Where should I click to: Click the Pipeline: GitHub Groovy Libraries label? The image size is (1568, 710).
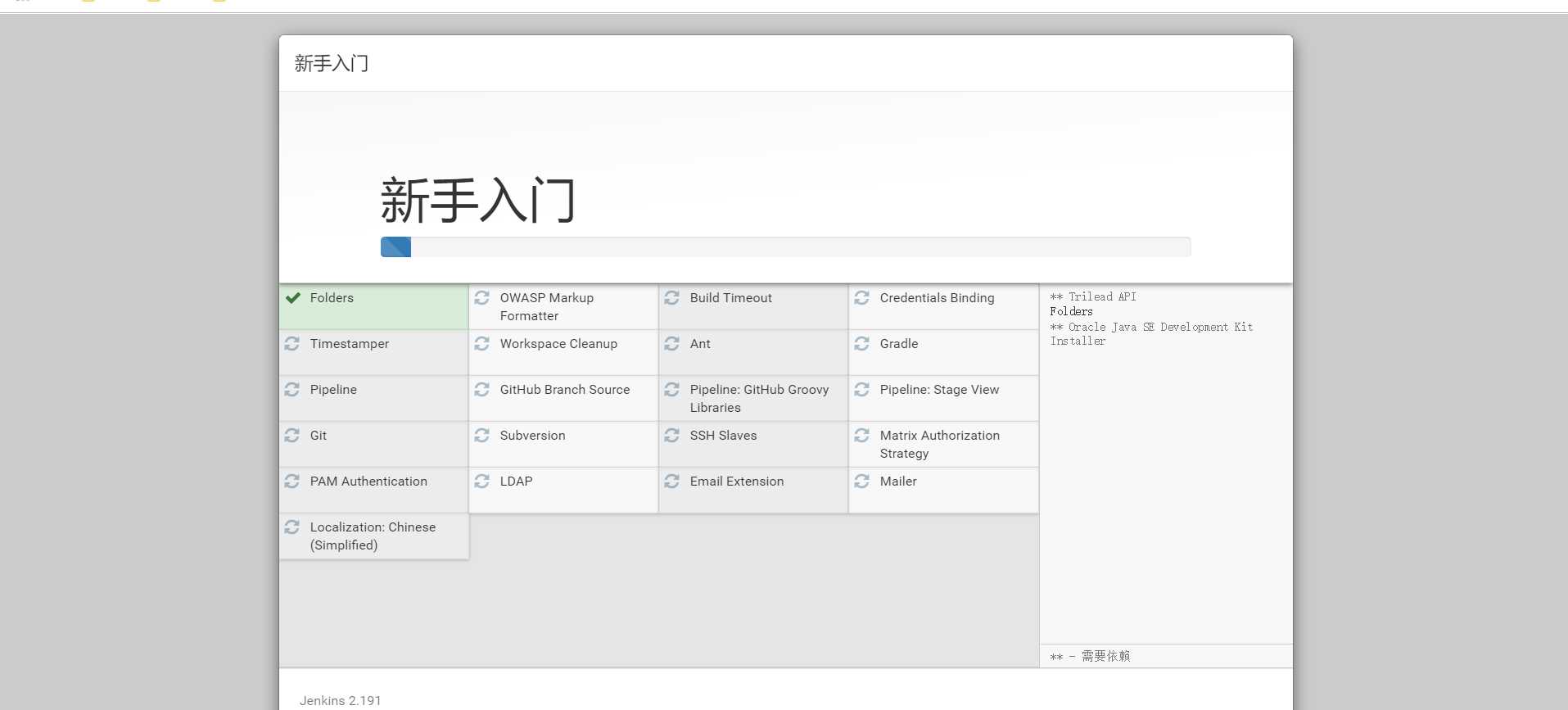pos(760,399)
